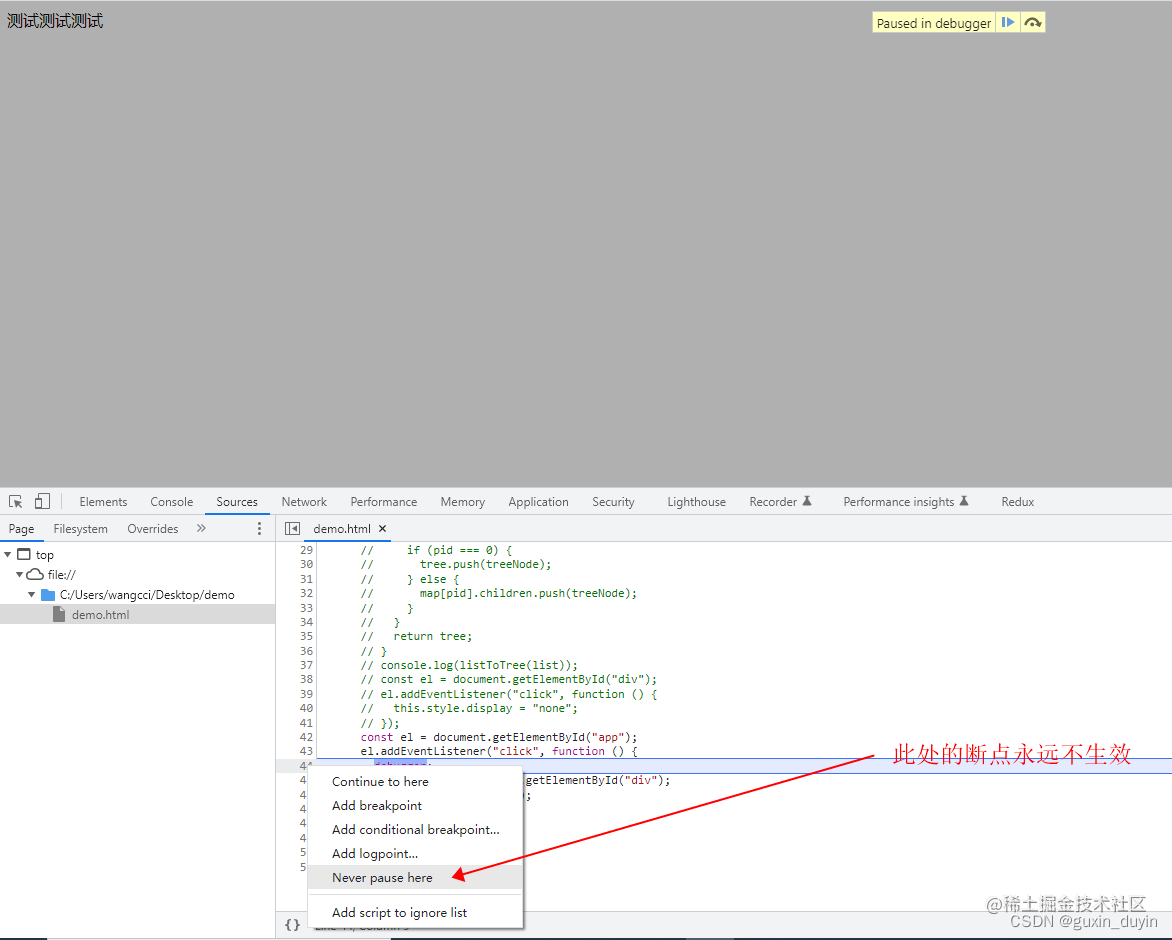Select the file:// tree item
This screenshot has width=1172, height=940.
click(138, 575)
